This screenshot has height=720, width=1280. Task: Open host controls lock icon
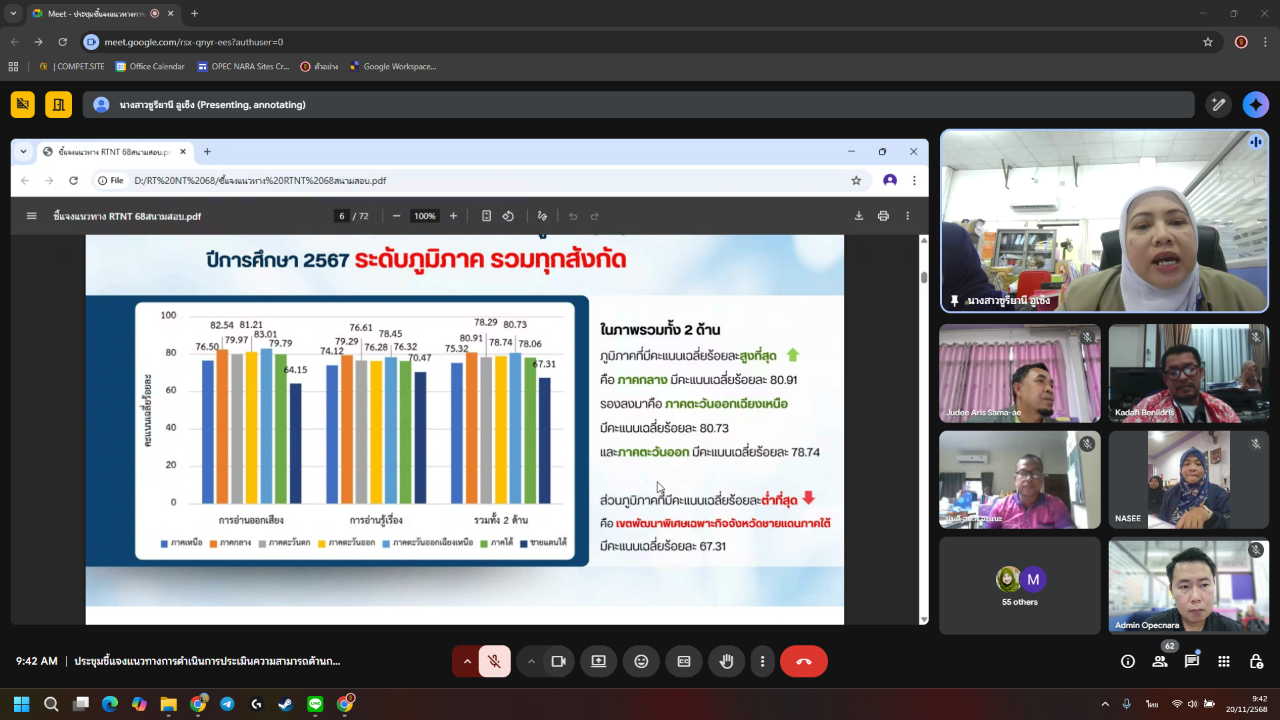[x=1256, y=661]
